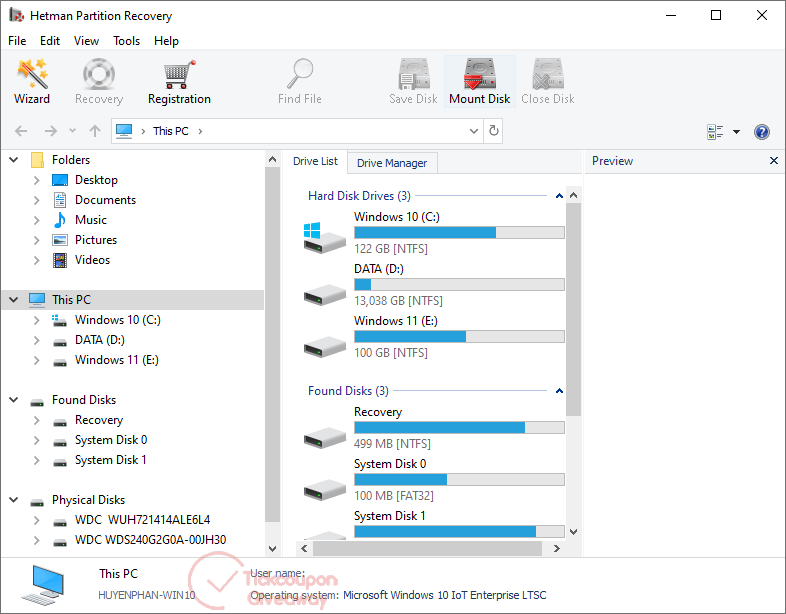Image resolution: width=786 pixels, height=614 pixels.
Task: Select Documents folder in tree
Action: coord(105,199)
